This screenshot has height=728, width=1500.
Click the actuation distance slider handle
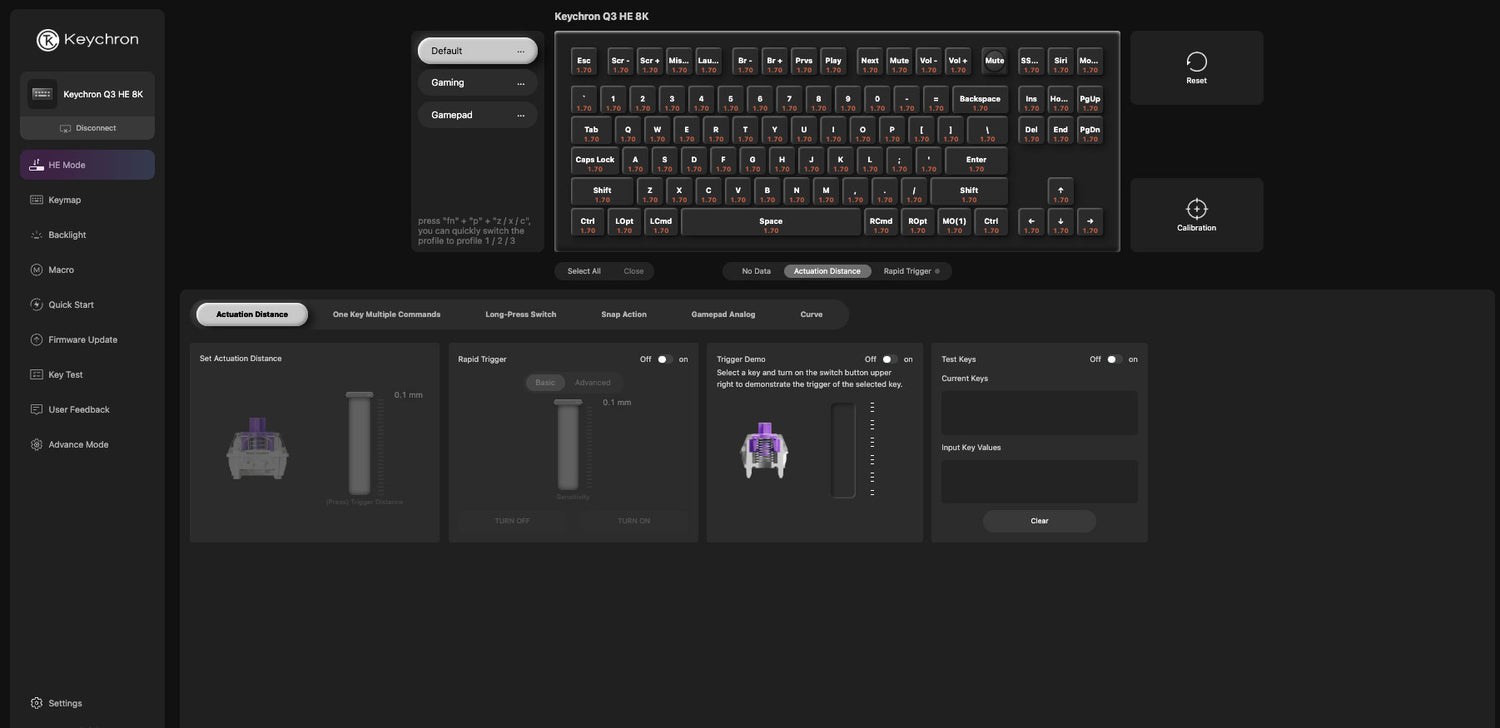(359, 397)
